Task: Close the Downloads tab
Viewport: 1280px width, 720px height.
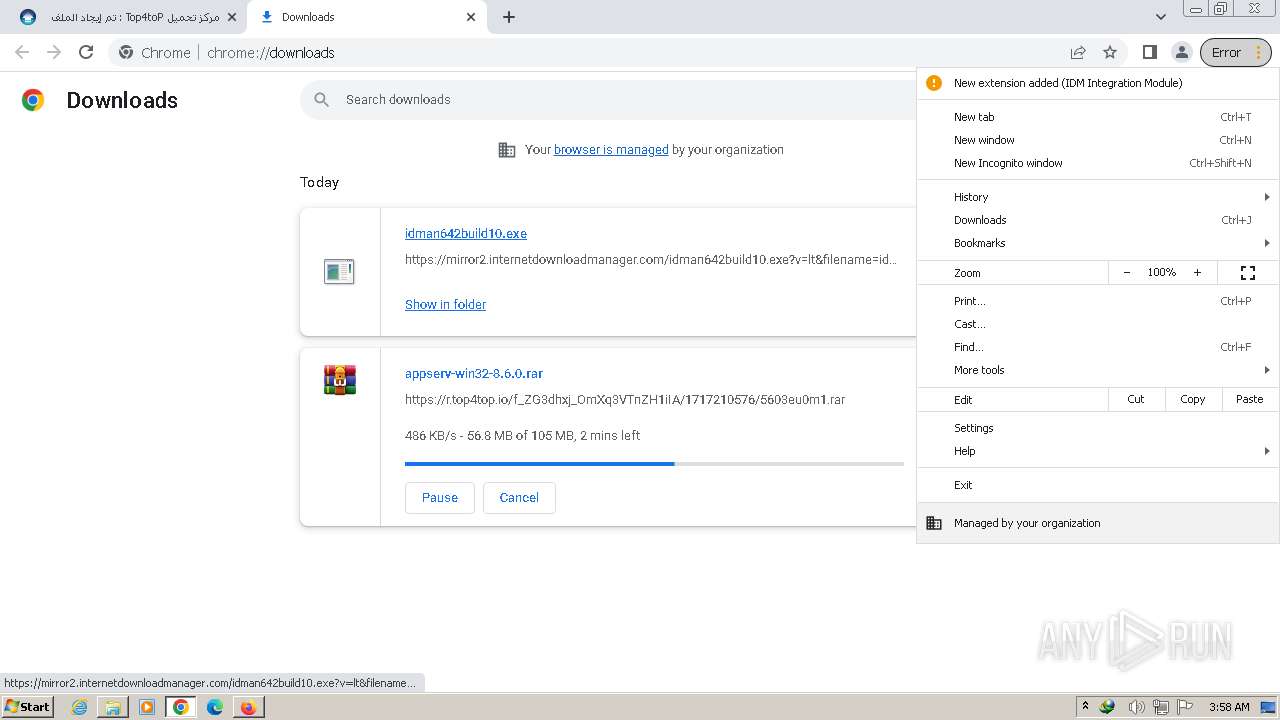Action: tap(471, 17)
